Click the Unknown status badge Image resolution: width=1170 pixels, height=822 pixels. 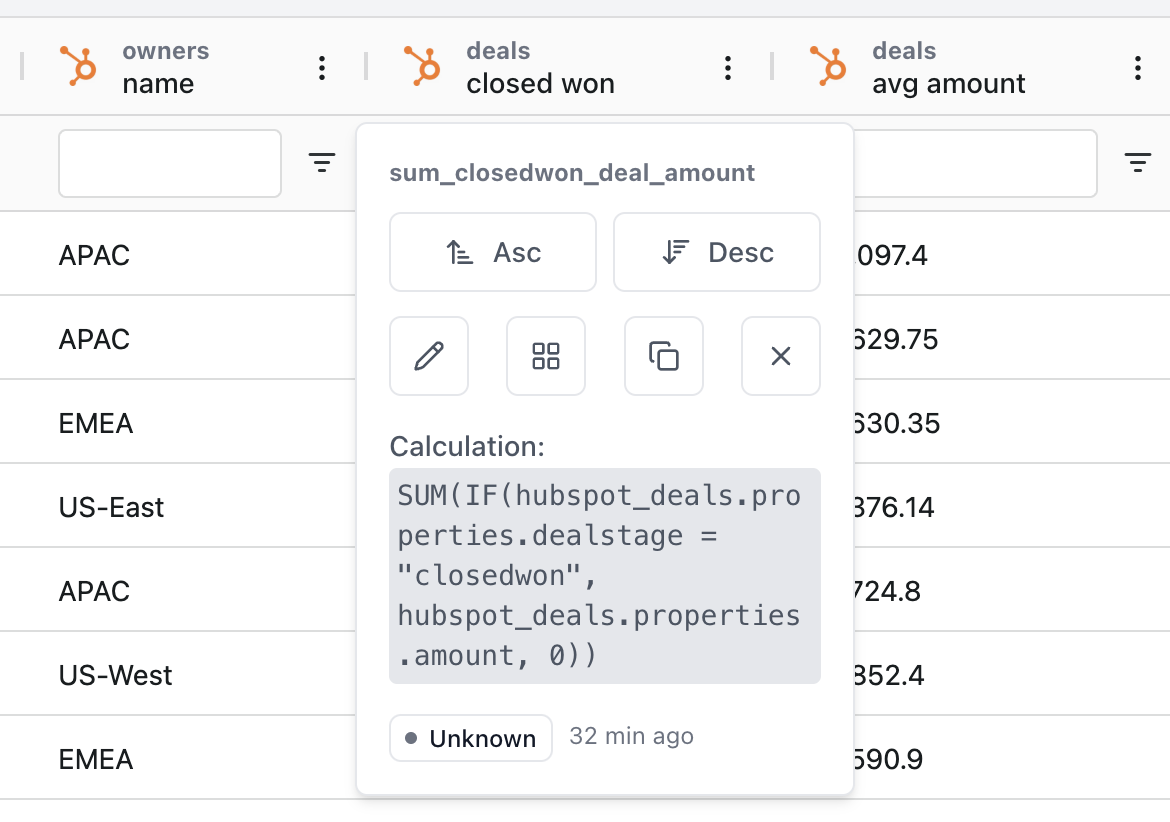(x=470, y=738)
